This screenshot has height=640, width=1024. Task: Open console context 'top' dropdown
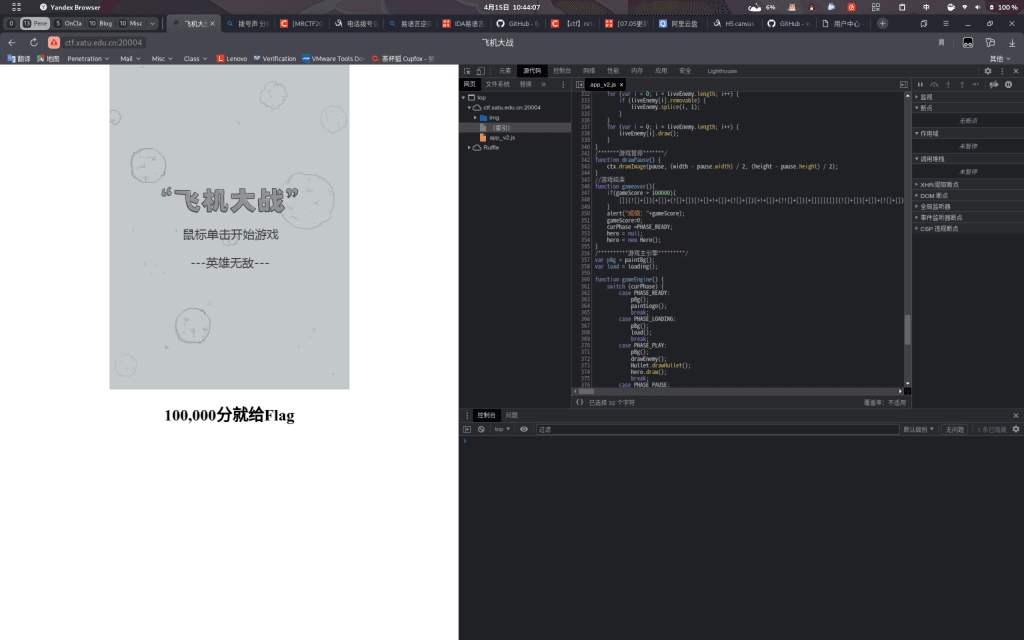coord(502,429)
